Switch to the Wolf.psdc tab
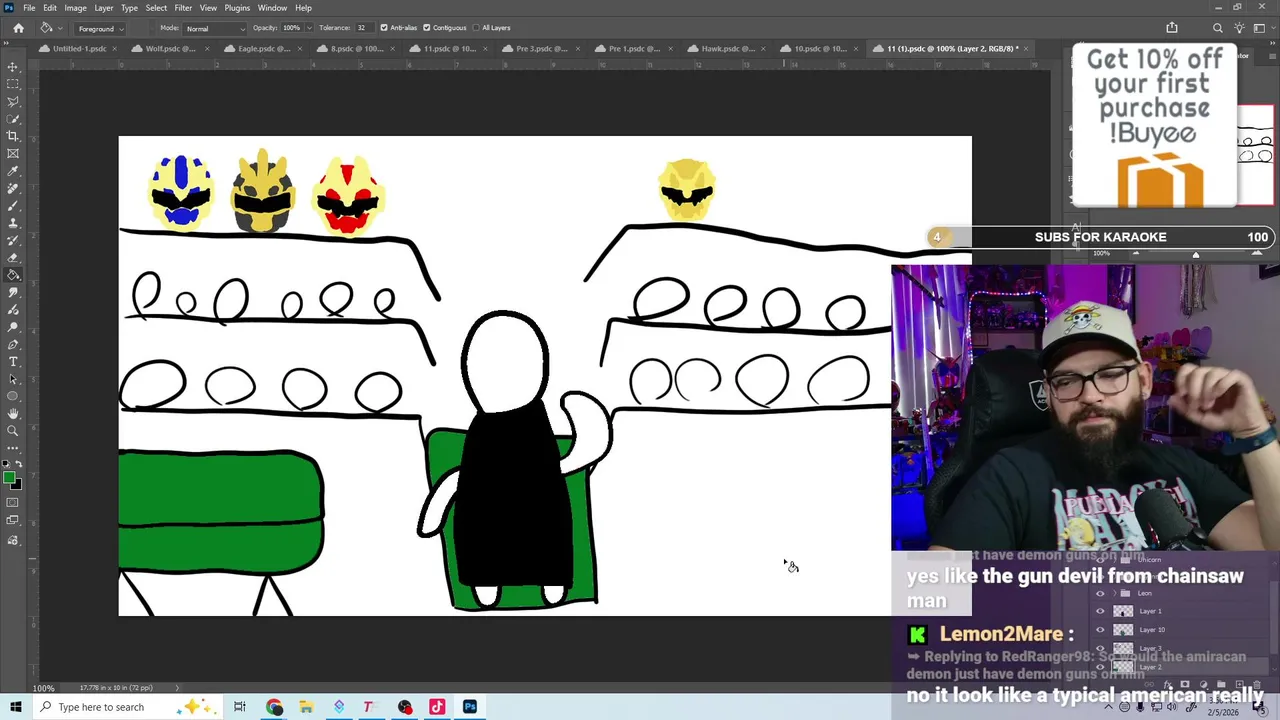This screenshot has height=720, width=1280. [x=170, y=49]
